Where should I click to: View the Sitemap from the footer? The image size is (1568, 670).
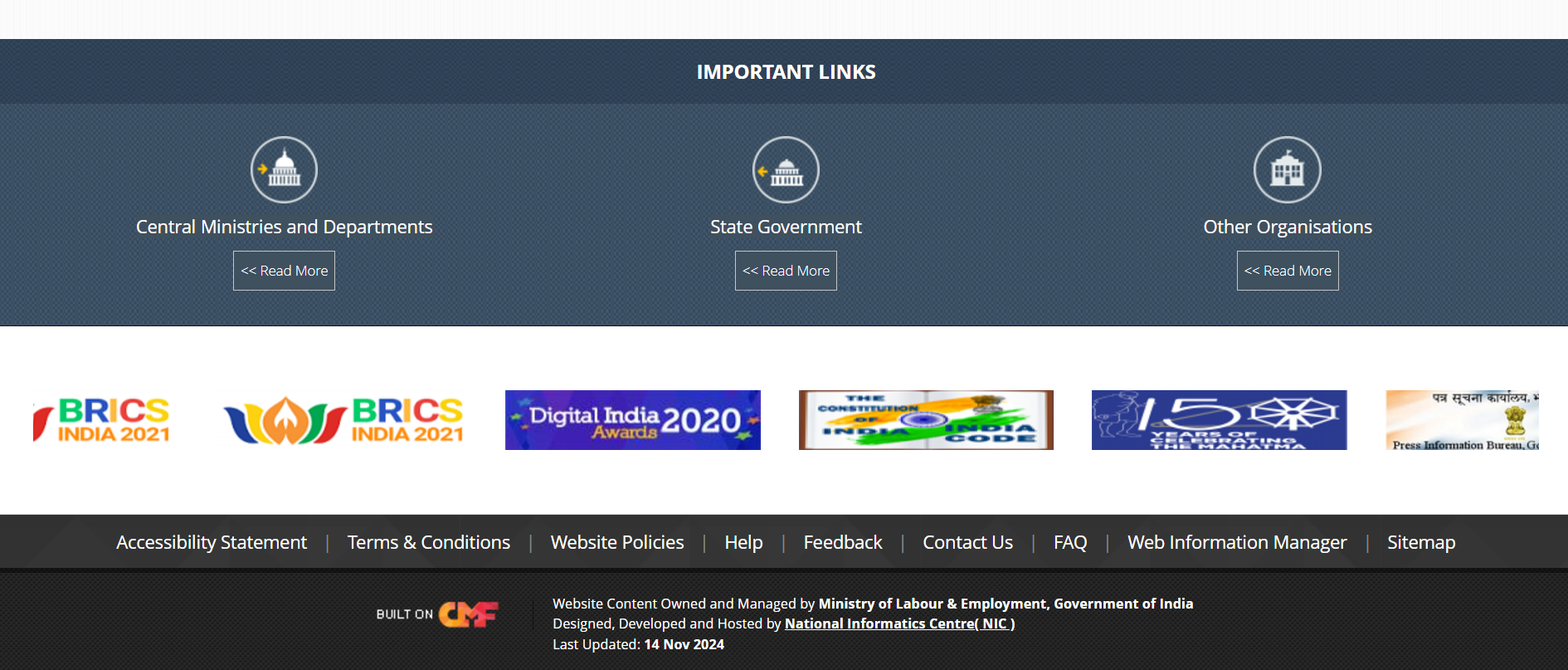(1421, 542)
